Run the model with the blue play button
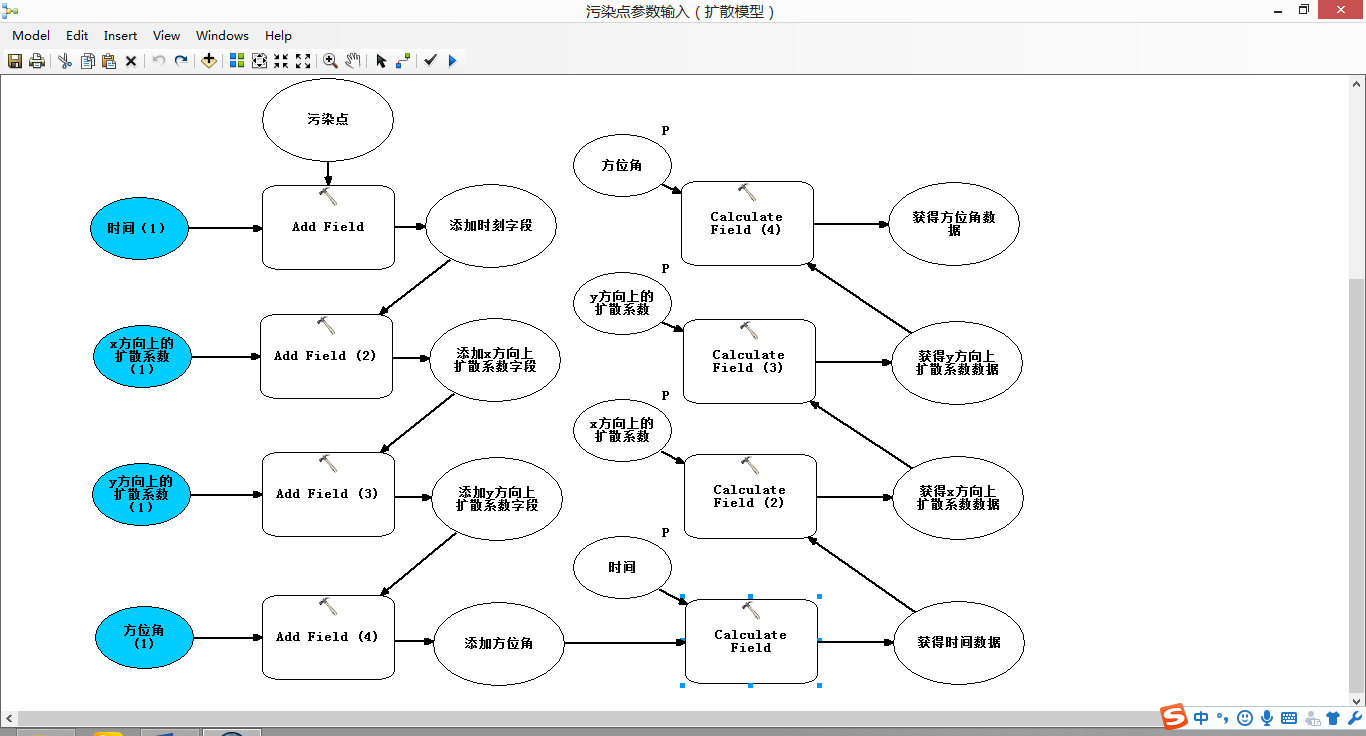Image resolution: width=1366 pixels, height=736 pixels. [x=452, y=61]
